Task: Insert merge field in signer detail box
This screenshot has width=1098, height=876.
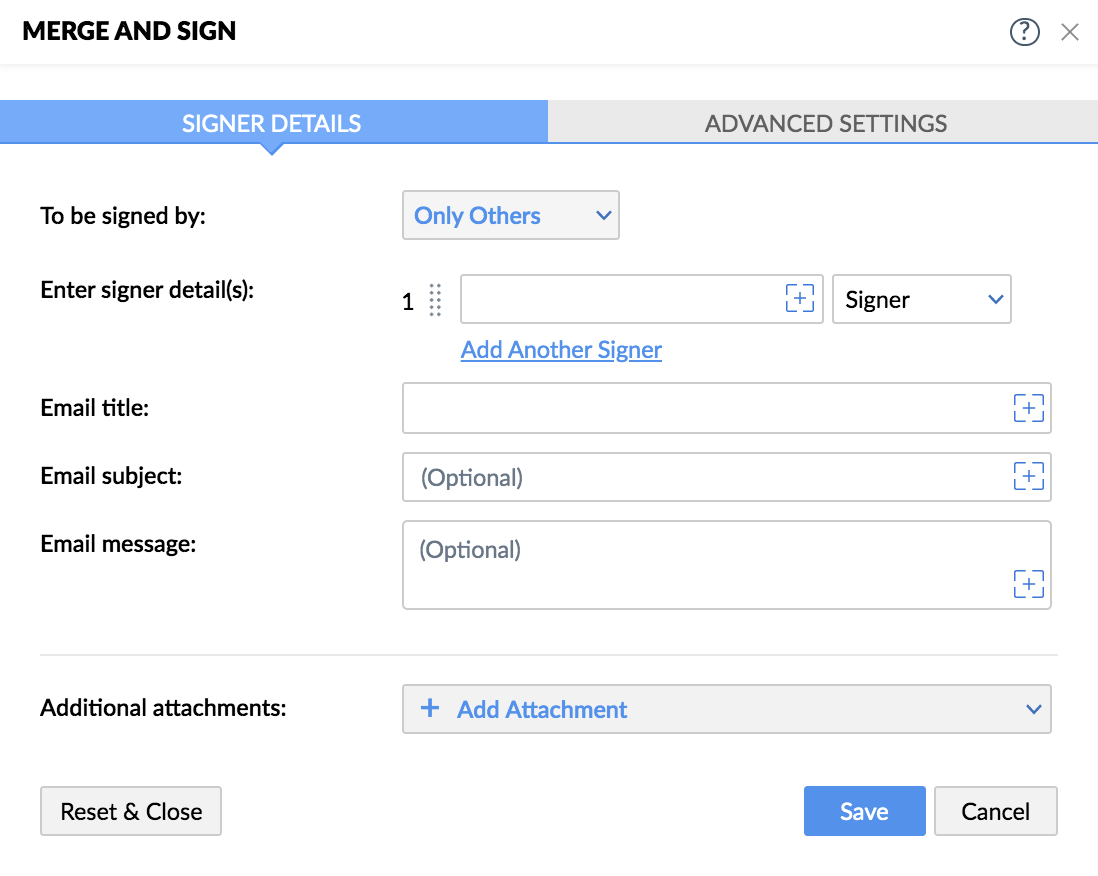Action: (800, 299)
